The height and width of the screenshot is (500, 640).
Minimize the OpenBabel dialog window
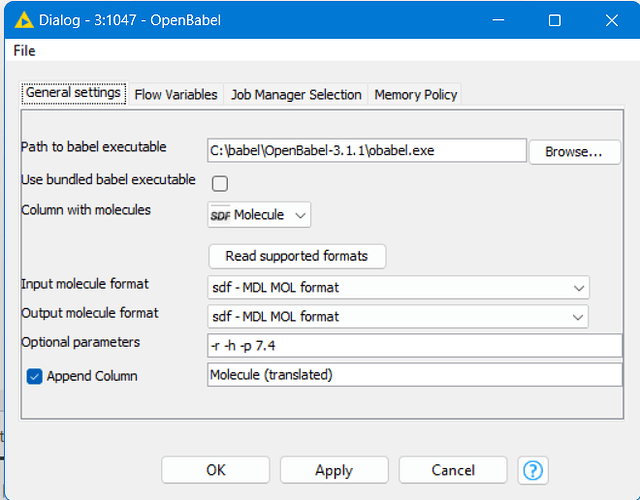498,20
